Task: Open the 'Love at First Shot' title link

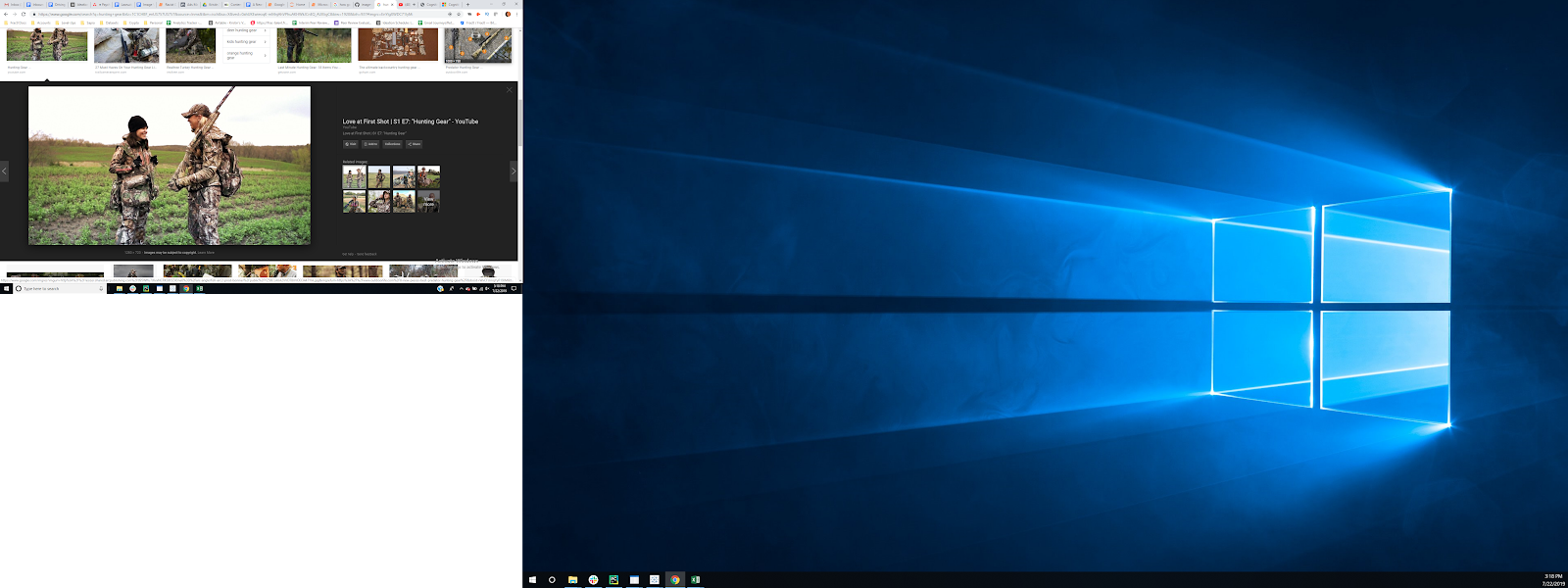Action: tap(410, 122)
